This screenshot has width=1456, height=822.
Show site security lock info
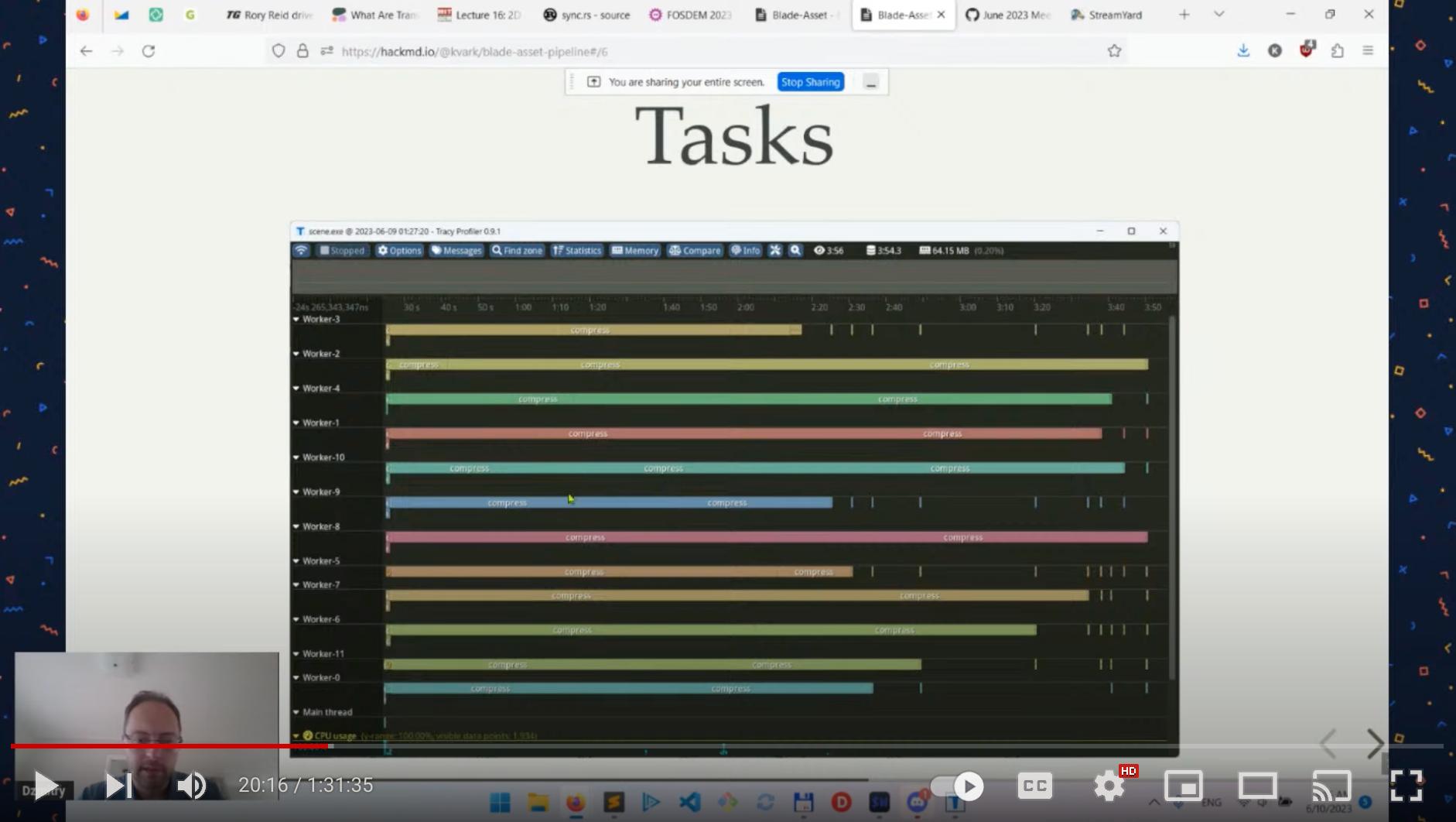302,51
